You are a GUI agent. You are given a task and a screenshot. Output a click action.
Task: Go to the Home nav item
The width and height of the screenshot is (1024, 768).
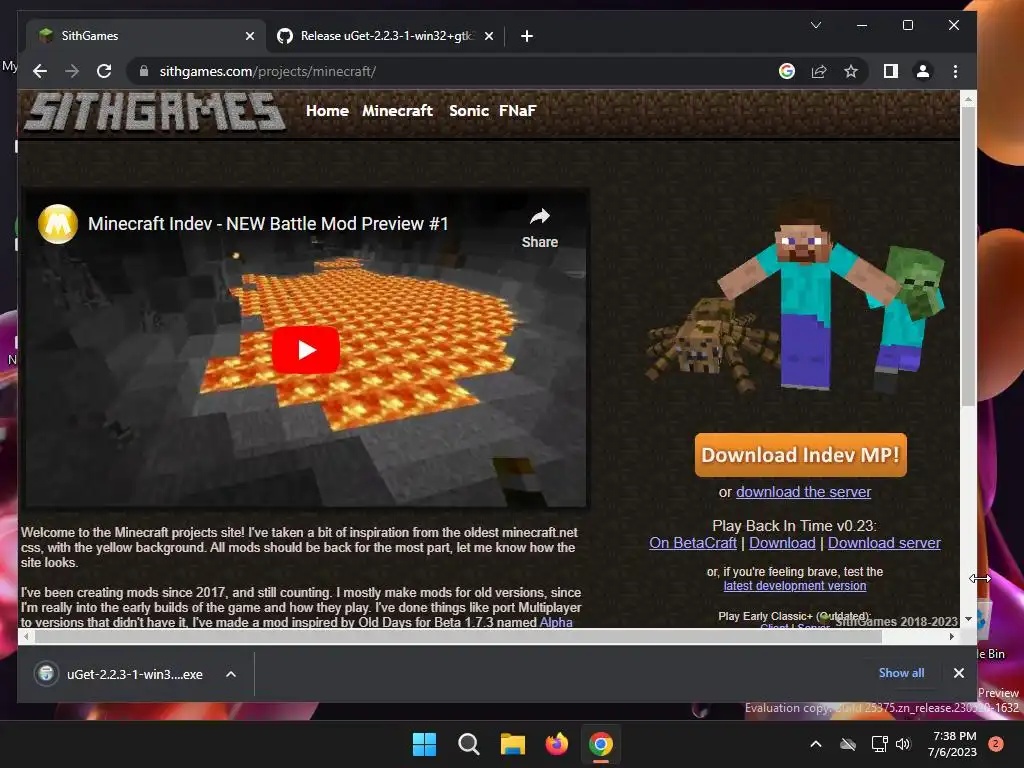tap(327, 111)
